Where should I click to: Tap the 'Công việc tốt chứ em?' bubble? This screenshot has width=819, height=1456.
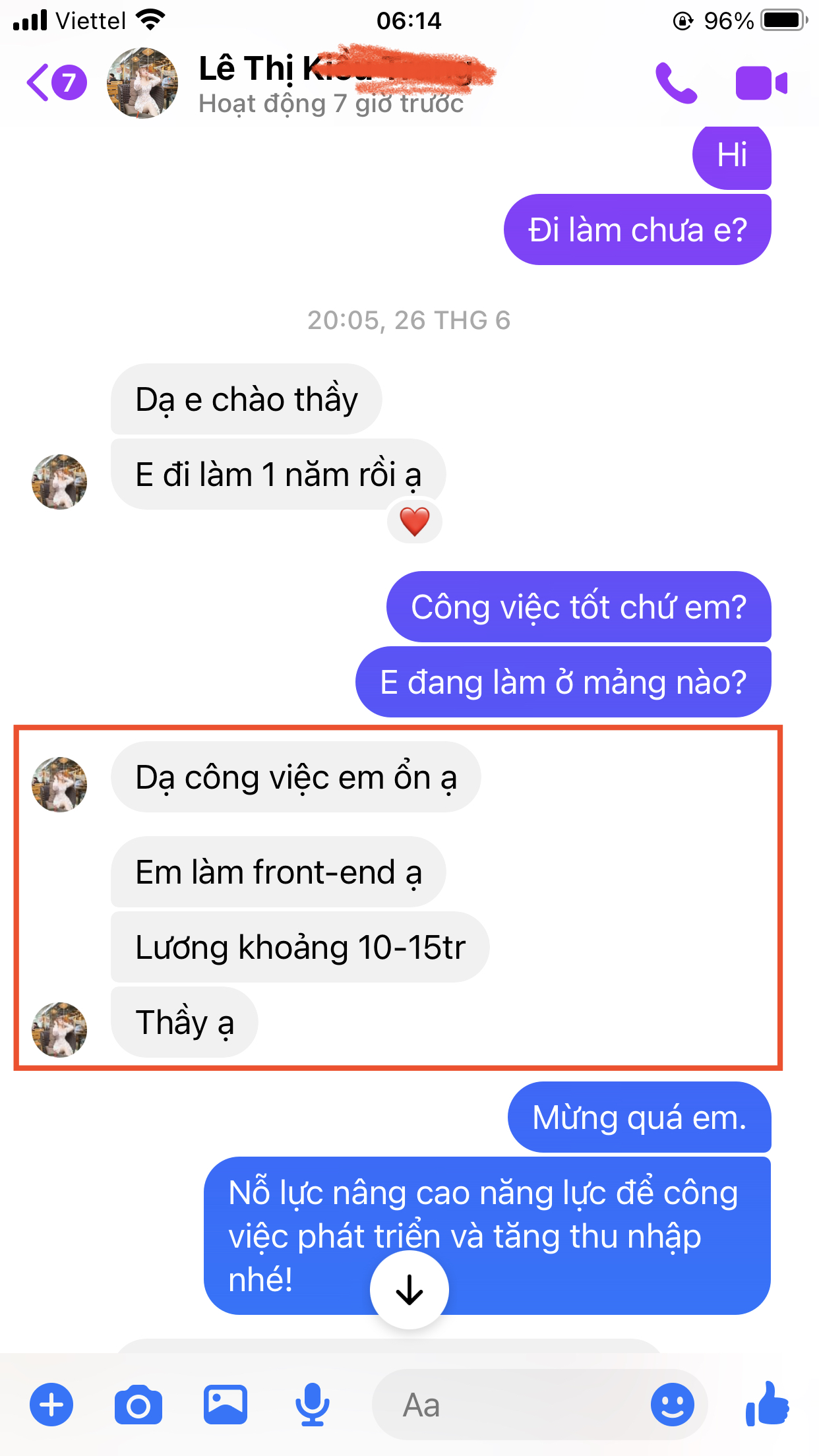point(579,607)
